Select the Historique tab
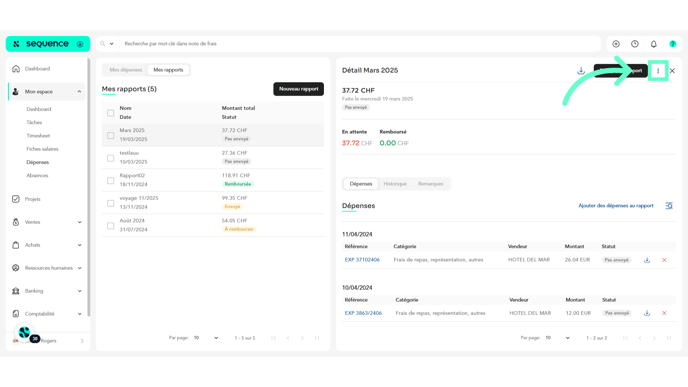The width and height of the screenshot is (688, 387). pos(395,184)
